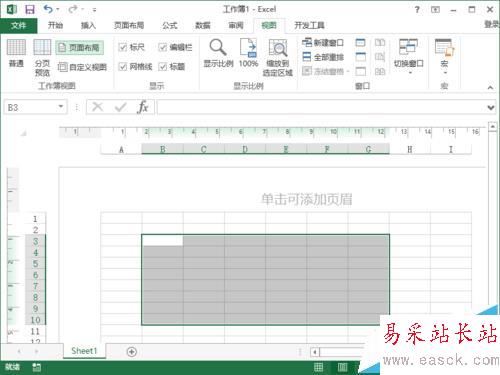Open the Review (审阅) tab
This screenshot has width=500, height=375.
[x=236, y=25]
